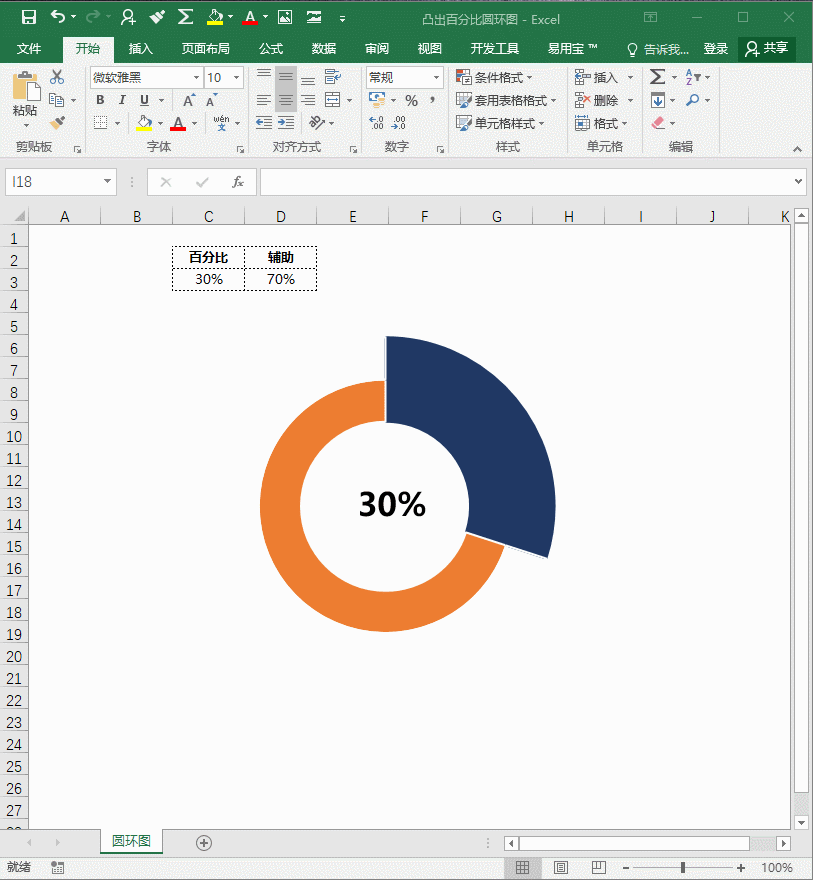Insert picture from quick access toolbar
Screen dimensions: 813x880
[x=285, y=17]
